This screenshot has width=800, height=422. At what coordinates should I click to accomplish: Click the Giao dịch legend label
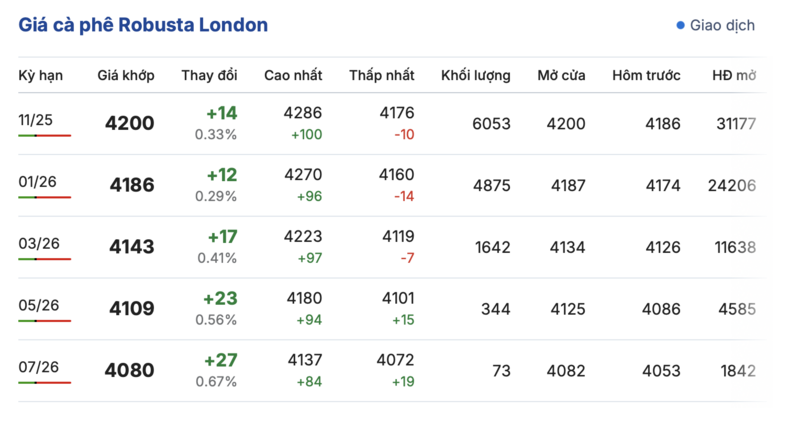click(722, 26)
